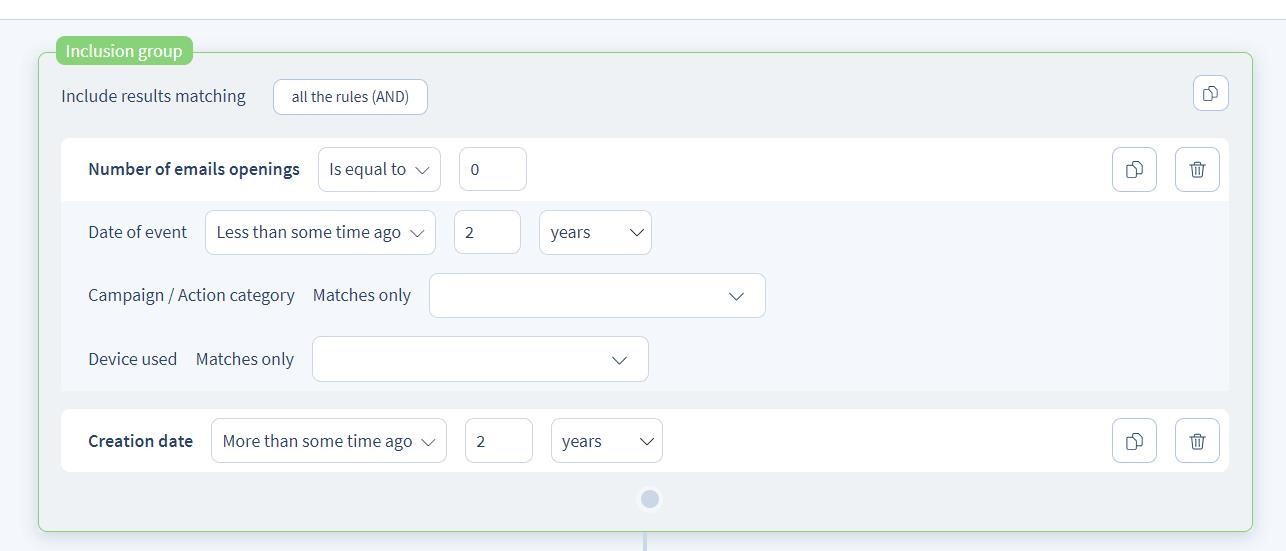This screenshot has width=1286, height=551.
Task: Edit the emails openings count field
Action: 493,170
